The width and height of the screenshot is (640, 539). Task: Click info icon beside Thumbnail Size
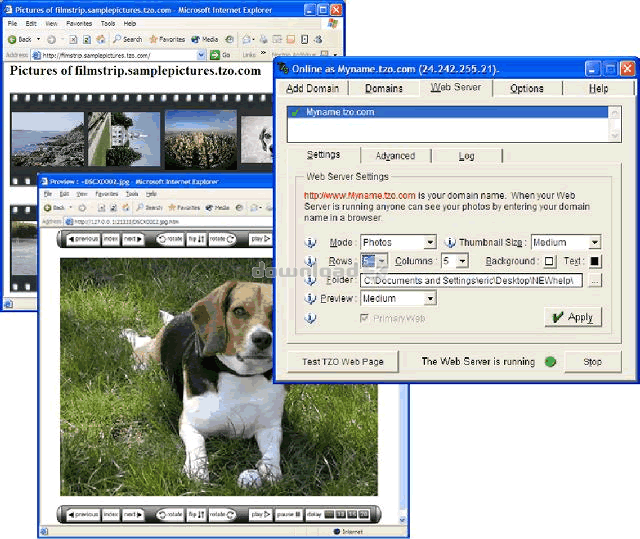(449, 242)
